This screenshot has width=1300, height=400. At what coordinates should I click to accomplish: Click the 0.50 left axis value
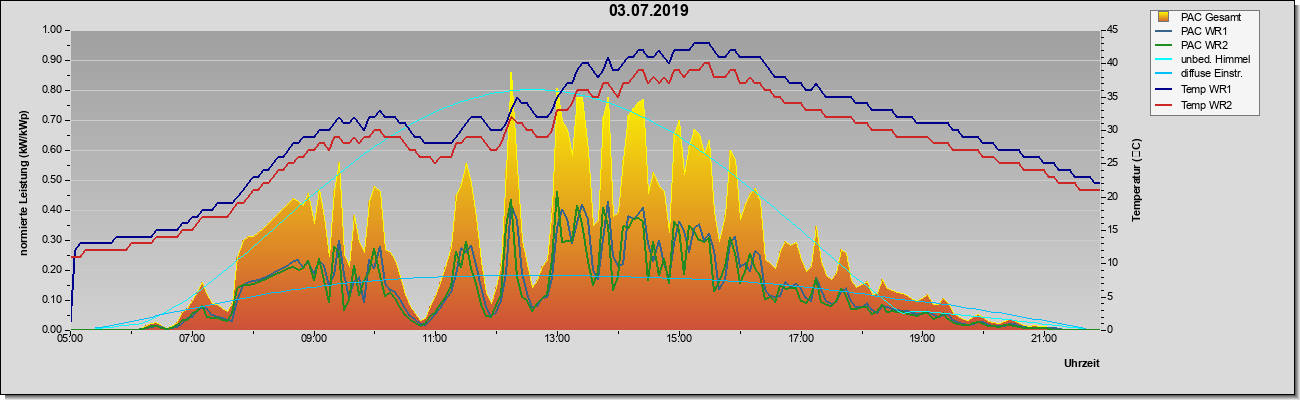coord(51,180)
